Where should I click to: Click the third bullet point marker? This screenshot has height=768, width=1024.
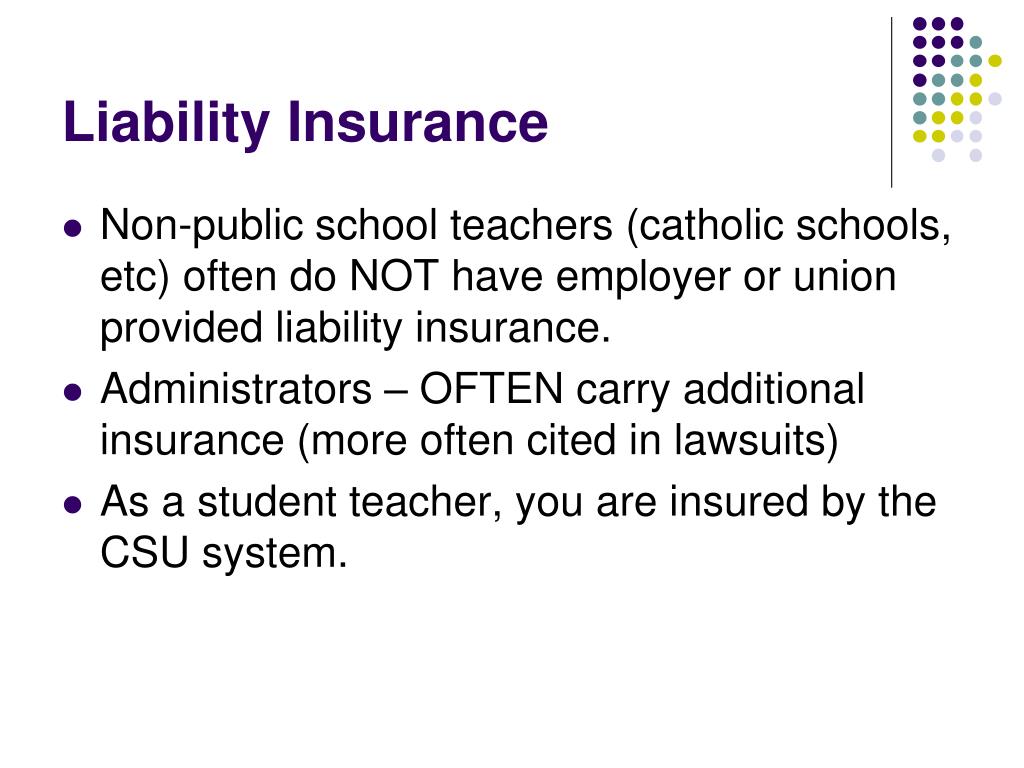tap(73, 505)
